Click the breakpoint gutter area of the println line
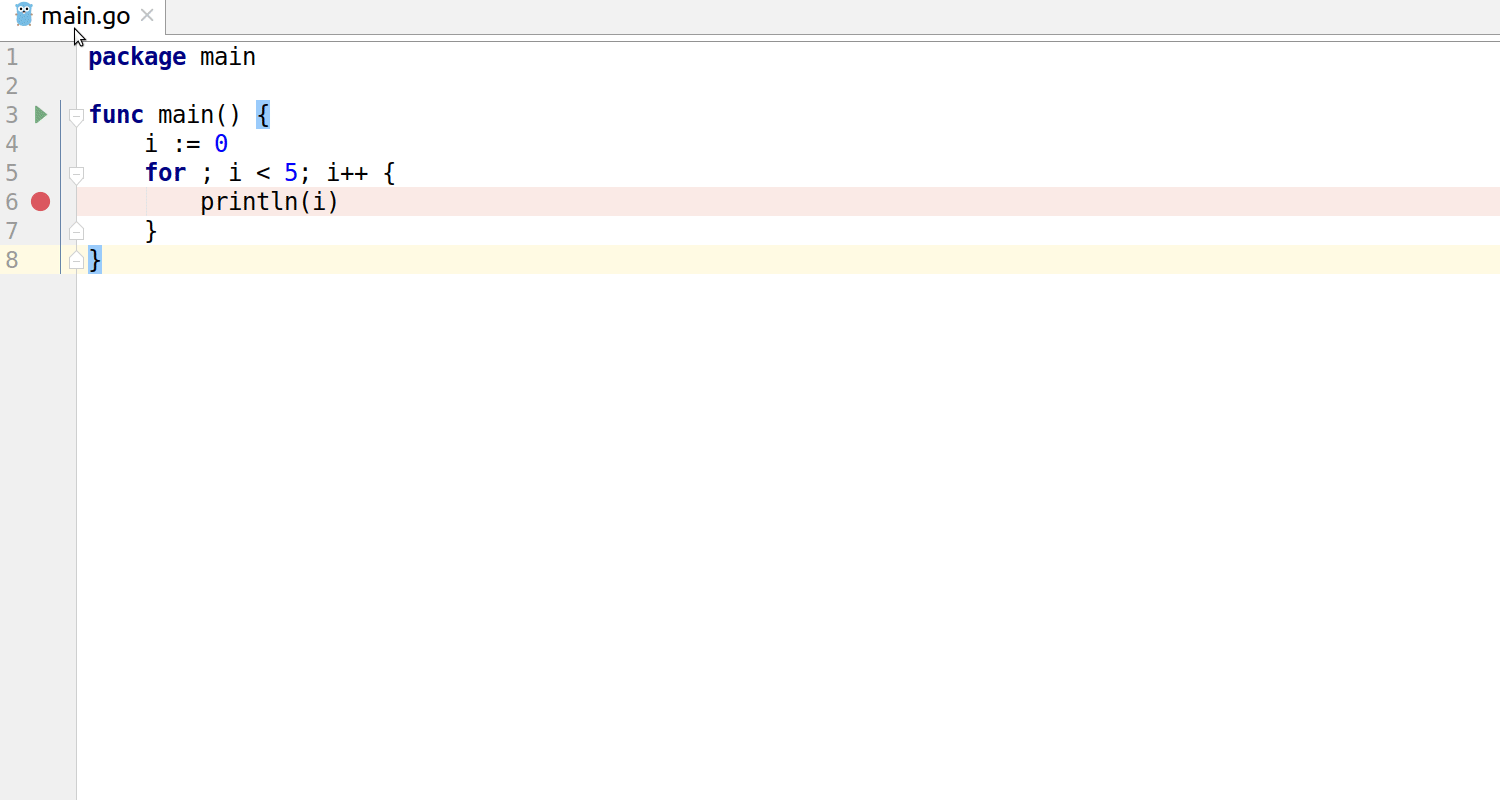This screenshot has height=800, width=1500. (40, 201)
